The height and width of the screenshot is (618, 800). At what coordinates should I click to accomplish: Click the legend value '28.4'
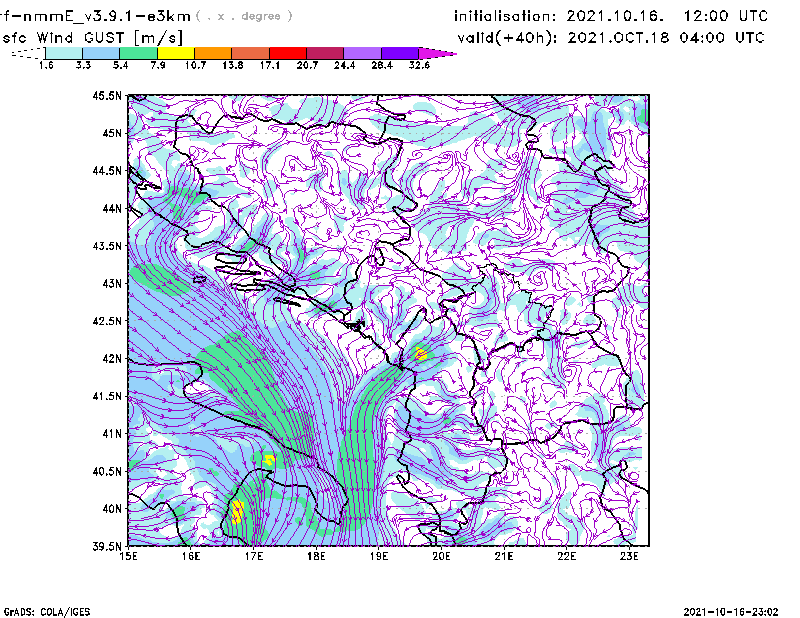pyautogui.click(x=382, y=65)
